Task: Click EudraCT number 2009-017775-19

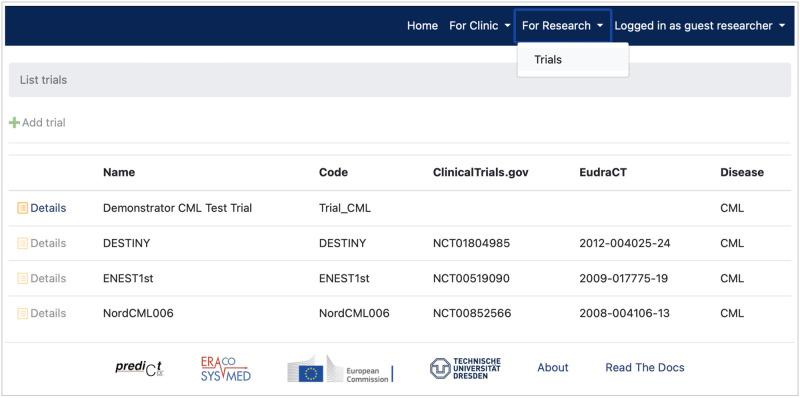Action: tap(624, 279)
